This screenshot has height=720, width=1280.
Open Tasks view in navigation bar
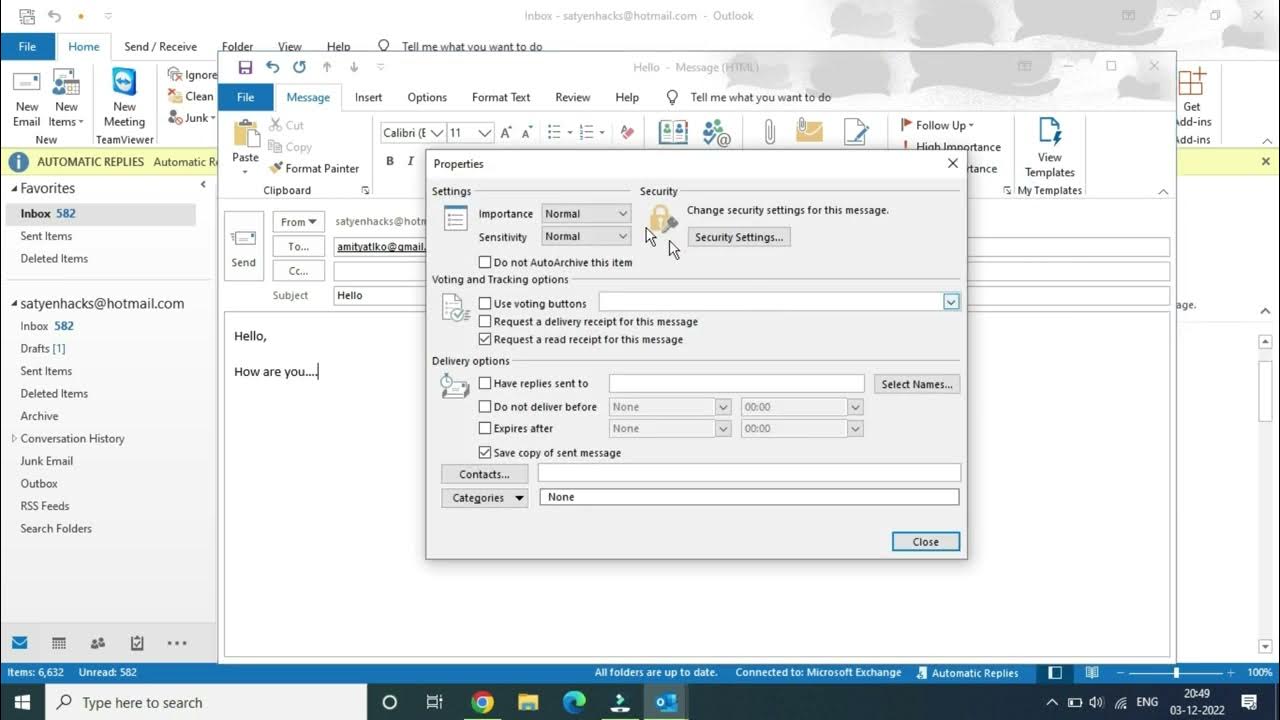137,643
